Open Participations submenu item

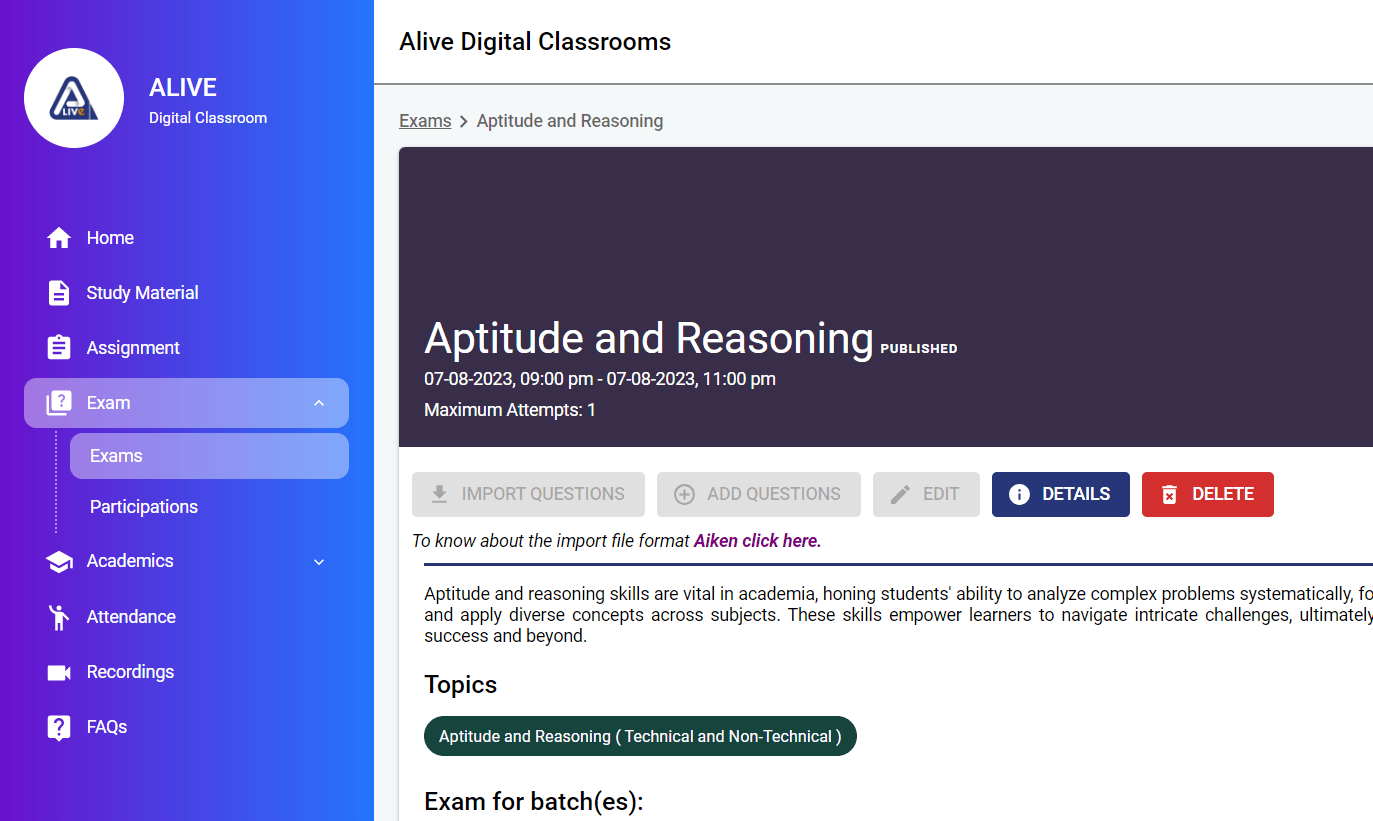144,507
